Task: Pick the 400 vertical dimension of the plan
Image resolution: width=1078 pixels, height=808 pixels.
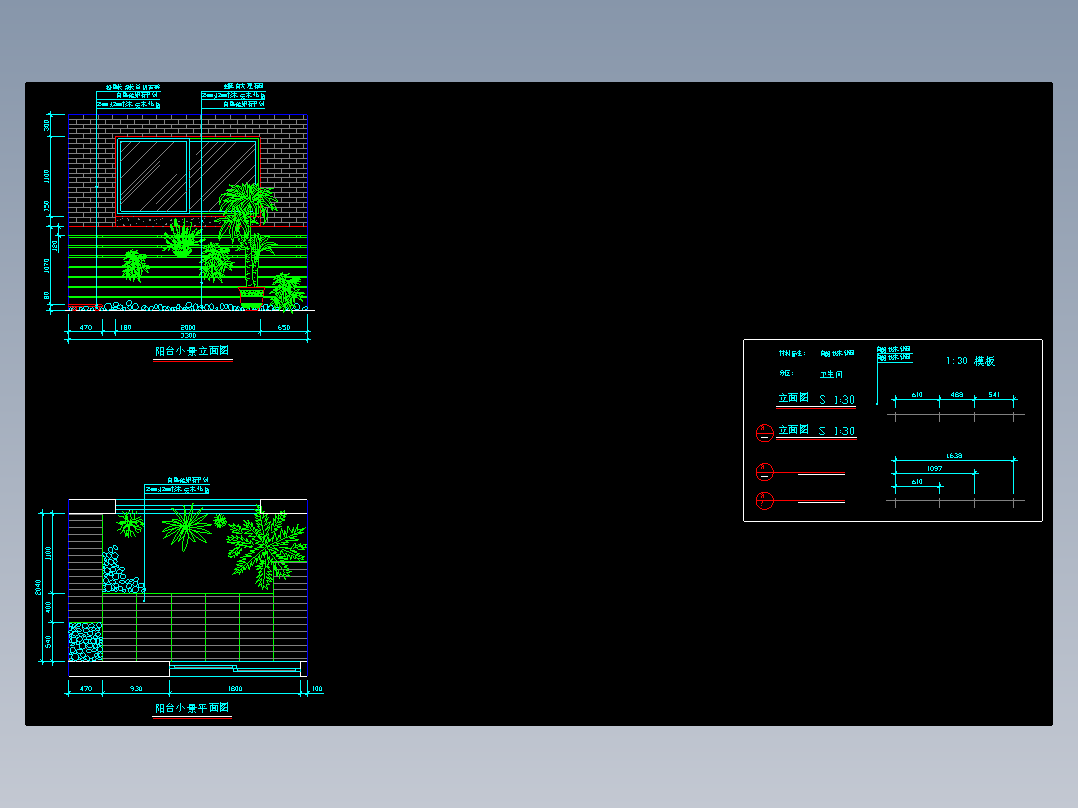Action: pos(48,607)
